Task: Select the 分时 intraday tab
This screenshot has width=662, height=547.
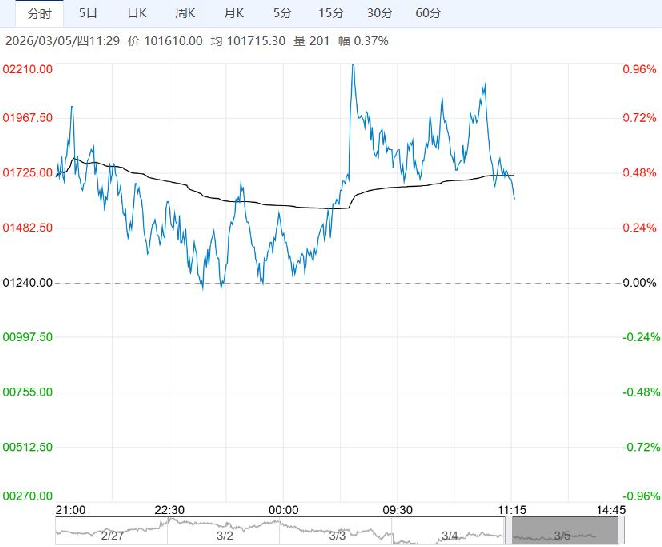Action: [x=39, y=13]
